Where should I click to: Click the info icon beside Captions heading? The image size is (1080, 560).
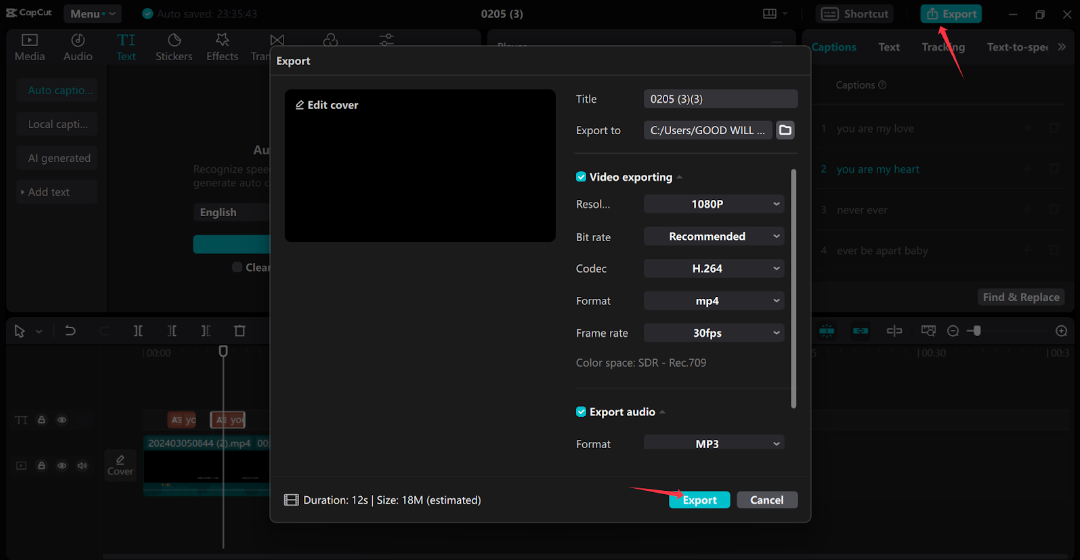click(x=882, y=85)
